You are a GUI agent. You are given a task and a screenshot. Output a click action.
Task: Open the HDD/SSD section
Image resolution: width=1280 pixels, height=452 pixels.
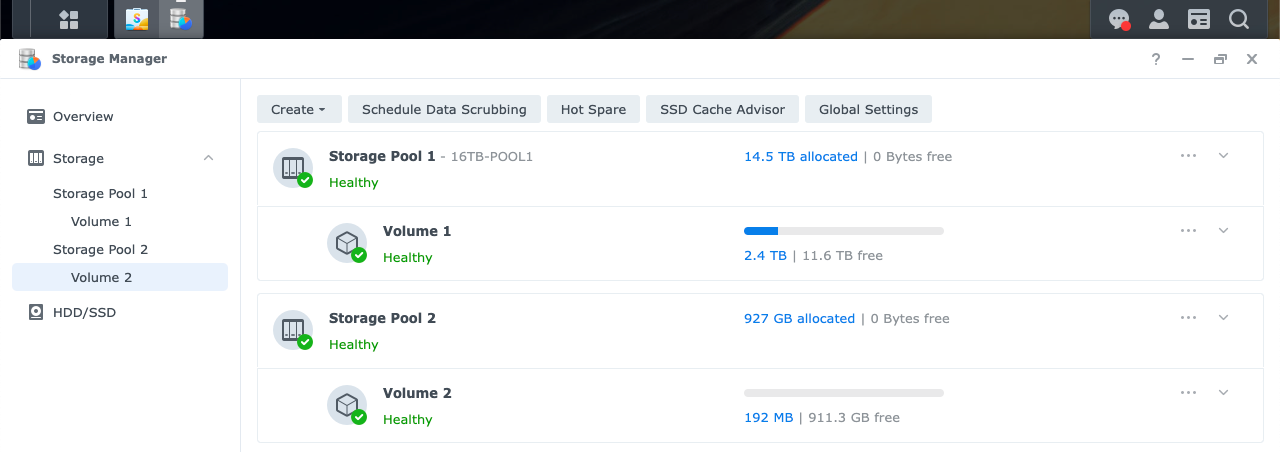click(84, 312)
